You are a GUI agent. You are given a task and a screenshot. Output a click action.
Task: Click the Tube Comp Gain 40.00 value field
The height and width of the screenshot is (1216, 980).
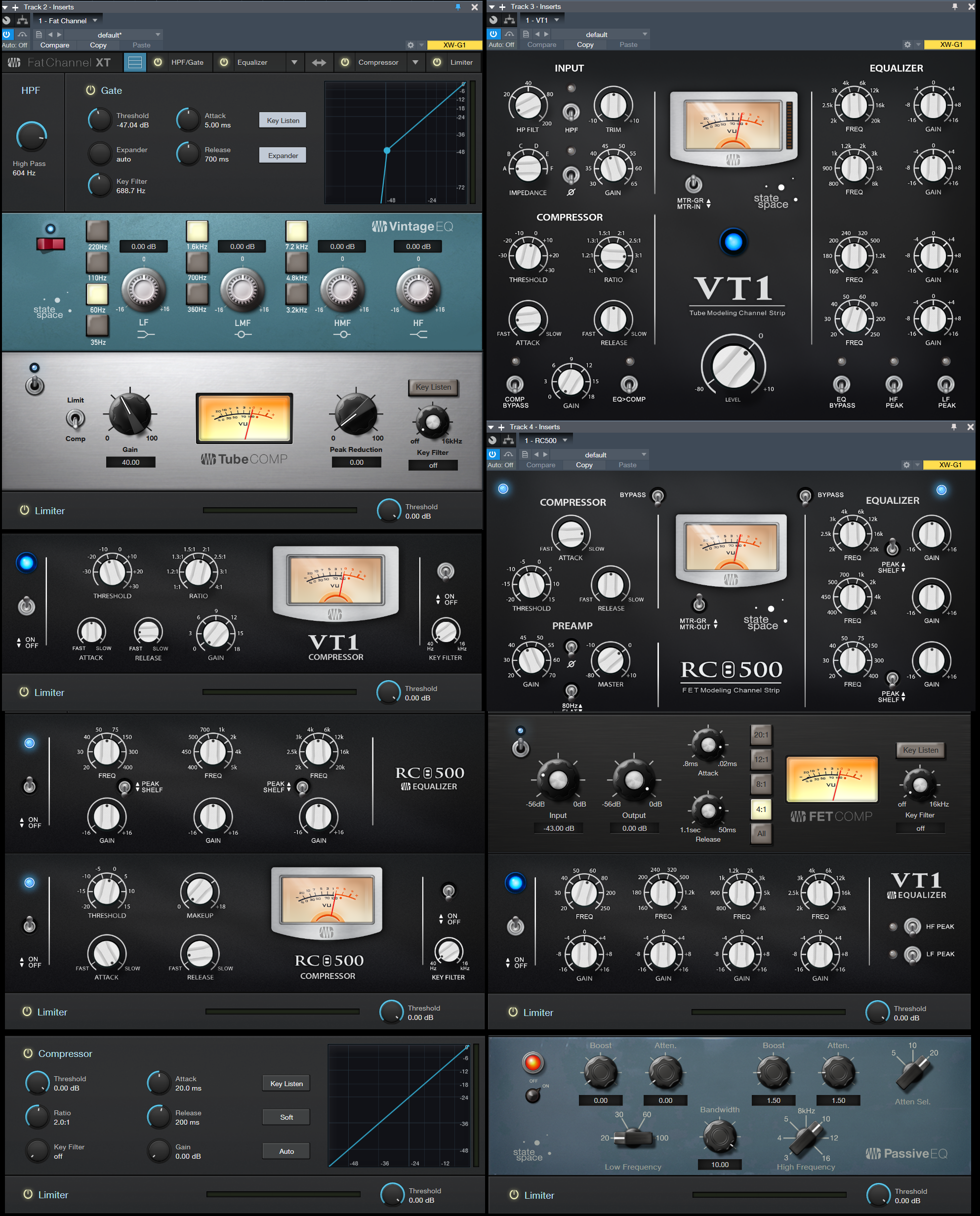(x=130, y=462)
